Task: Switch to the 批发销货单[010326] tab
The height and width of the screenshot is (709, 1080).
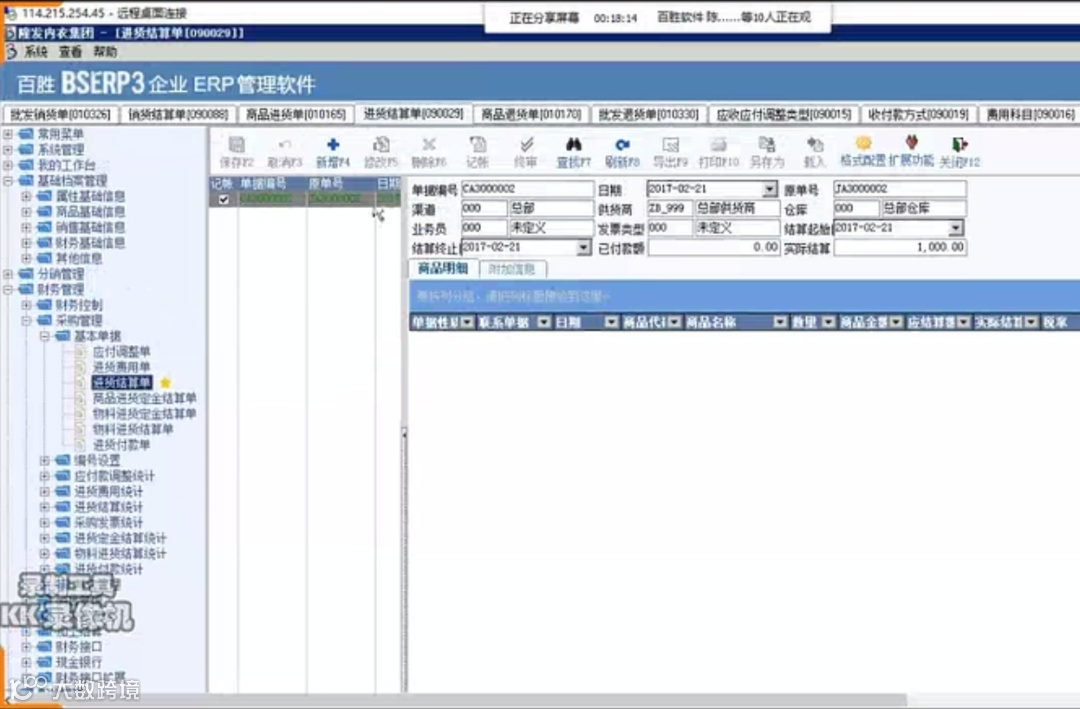Action: (61, 114)
